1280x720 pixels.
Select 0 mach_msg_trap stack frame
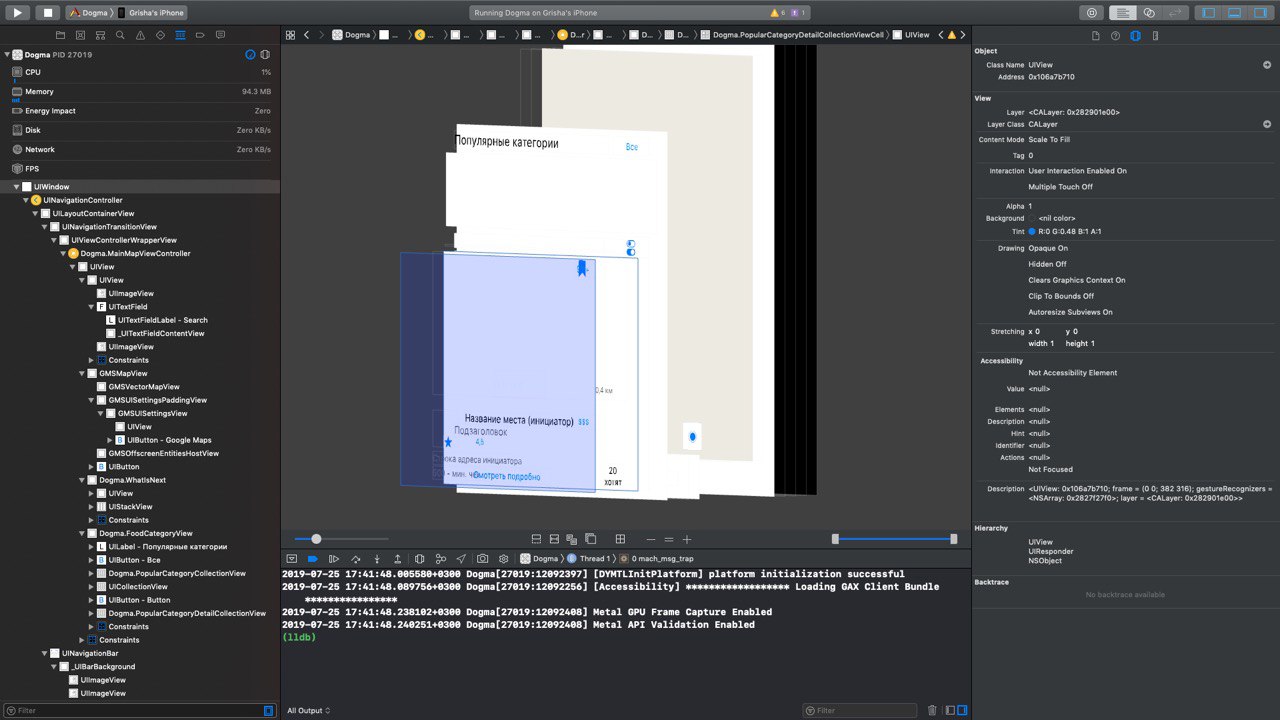(x=656, y=558)
